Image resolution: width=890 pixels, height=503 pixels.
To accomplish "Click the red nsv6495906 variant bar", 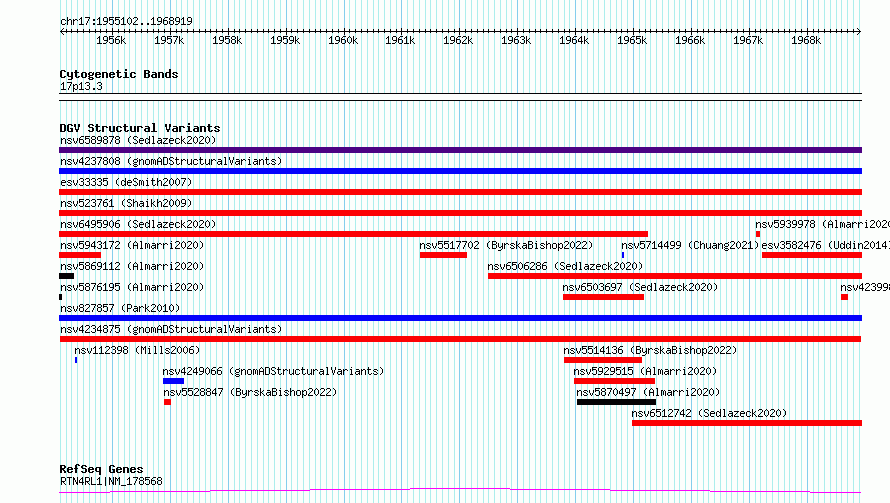I will [x=354, y=234].
